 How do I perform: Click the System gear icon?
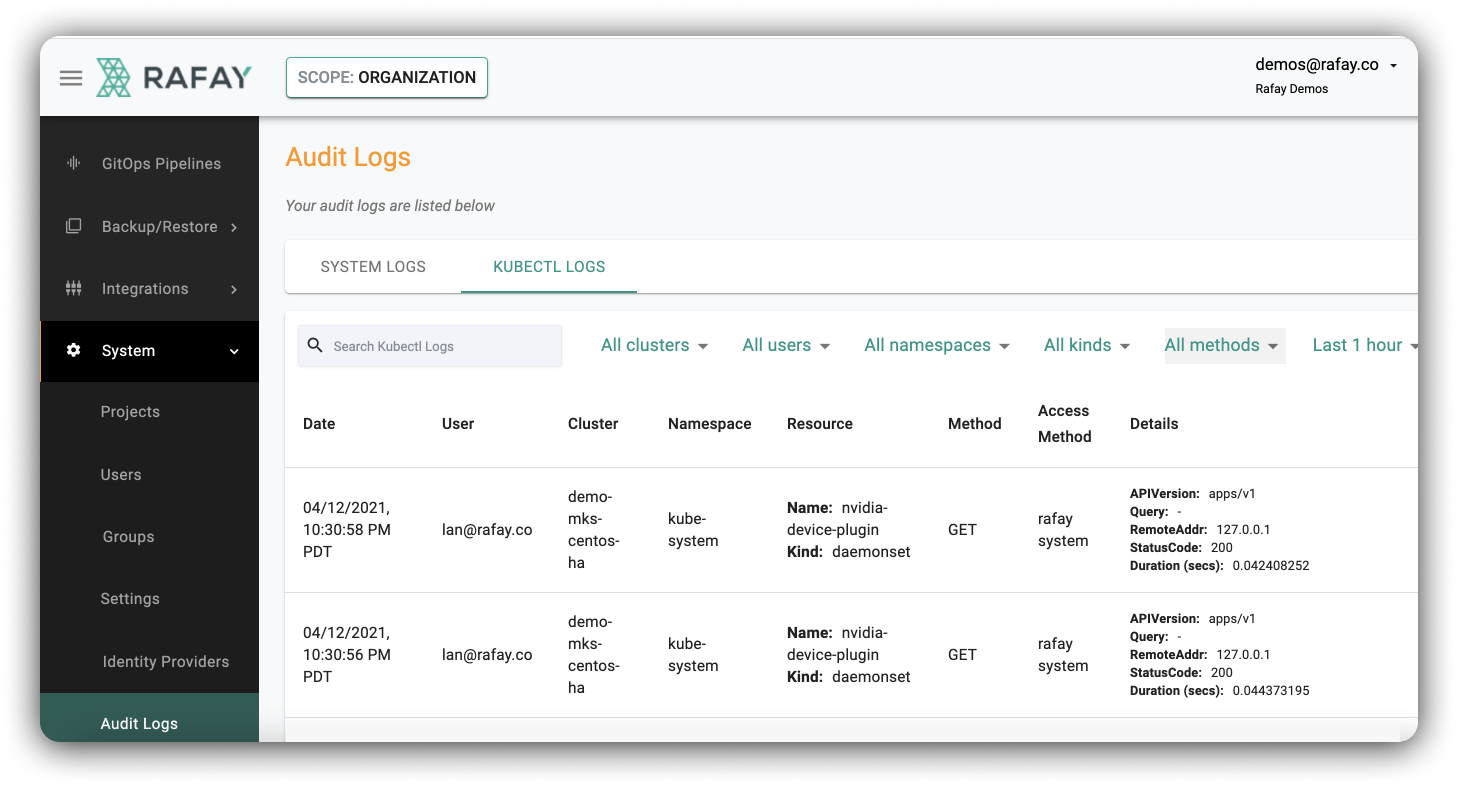coord(74,351)
